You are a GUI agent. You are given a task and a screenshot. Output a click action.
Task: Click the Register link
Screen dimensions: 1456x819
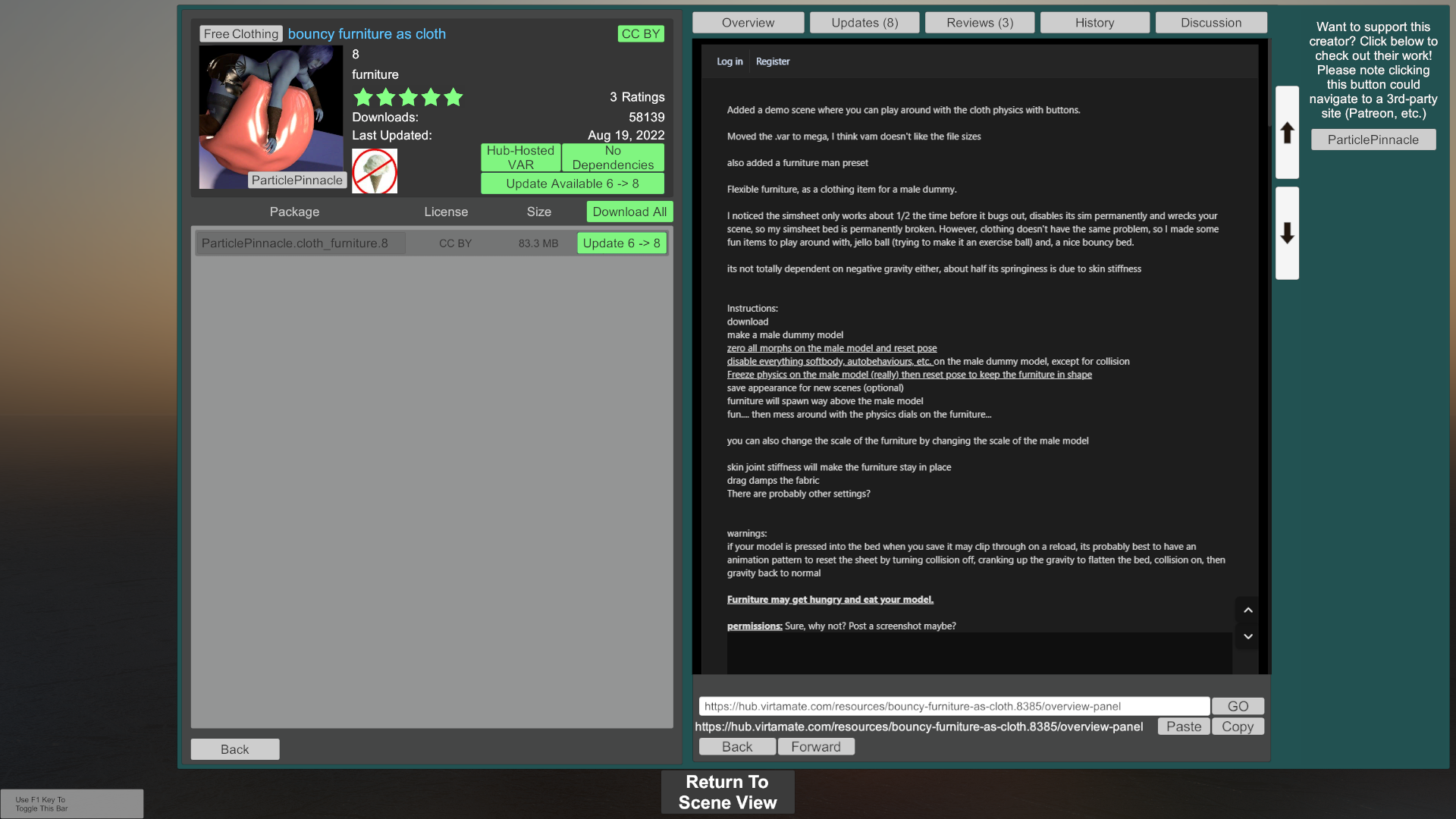pos(772,61)
